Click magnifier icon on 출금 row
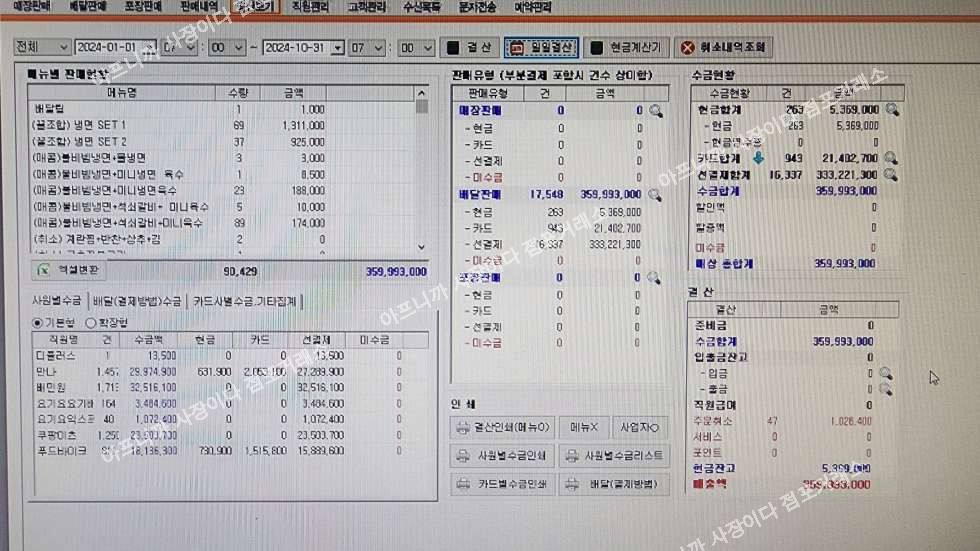 tap(885, 389)
